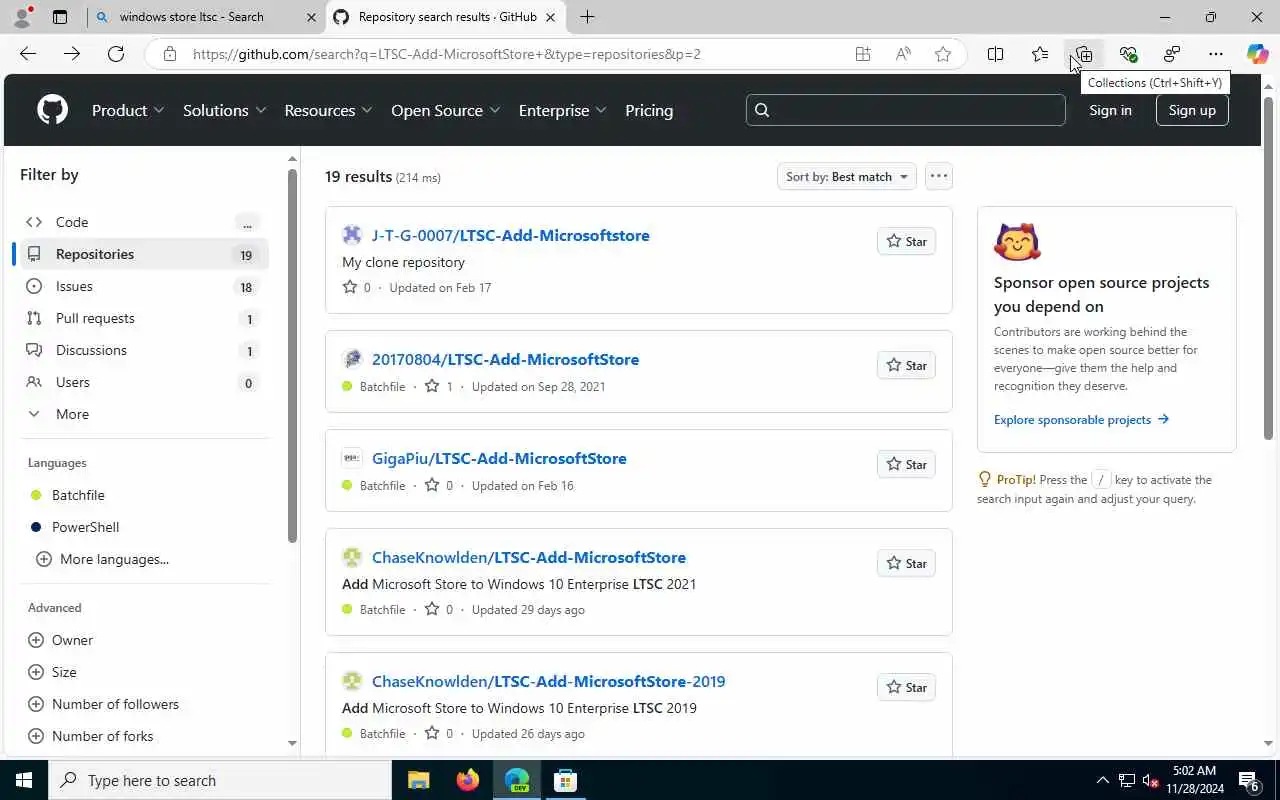Open 20170804/LTSC-Add-MicrosoftStore repository

(505, 359)
